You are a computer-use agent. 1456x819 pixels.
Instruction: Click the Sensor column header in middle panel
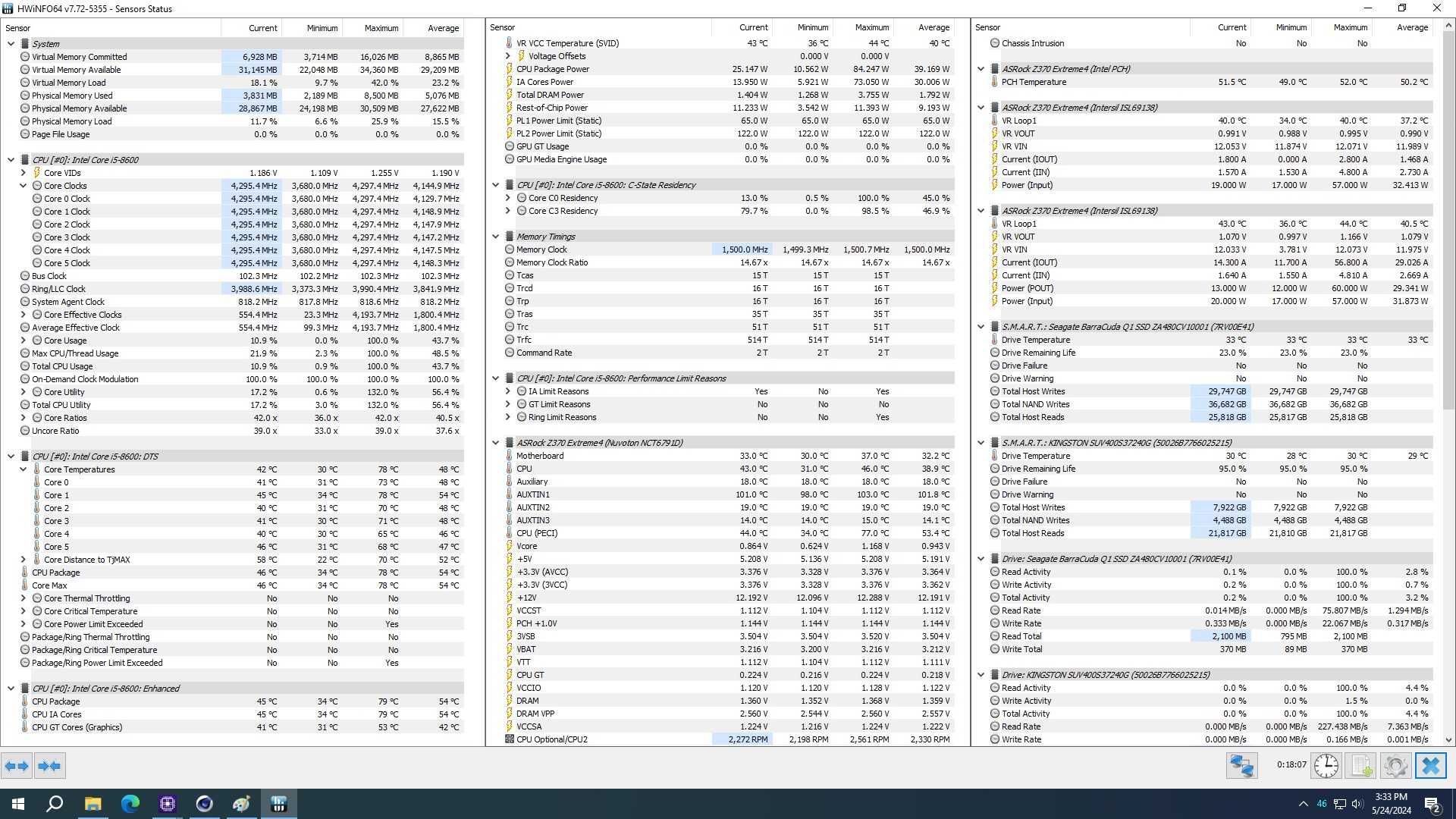click(598, 27)
